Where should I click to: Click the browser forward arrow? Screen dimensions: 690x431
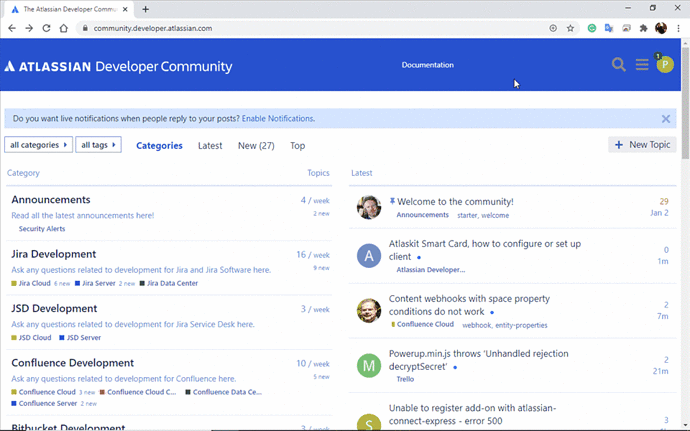(29, 28)
